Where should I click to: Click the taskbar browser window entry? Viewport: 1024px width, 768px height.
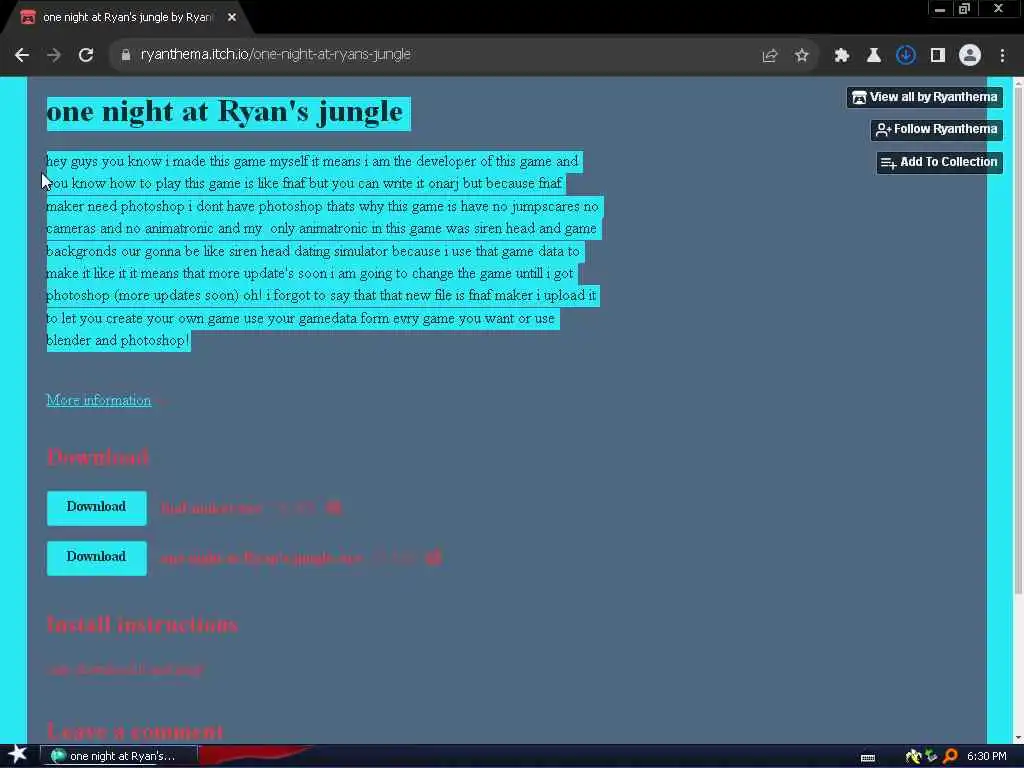point(119,756)
